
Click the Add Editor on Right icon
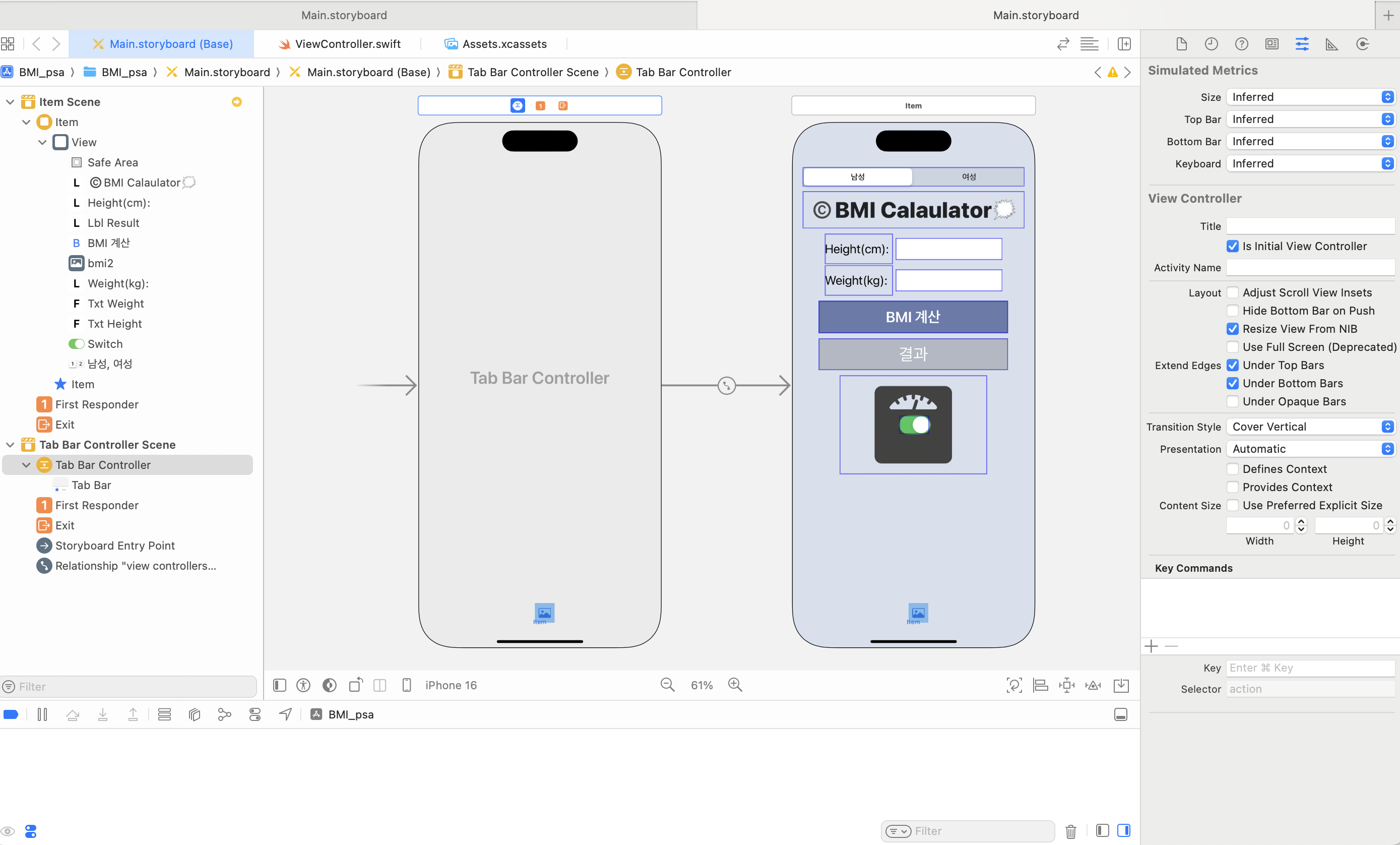[1124, 44]
